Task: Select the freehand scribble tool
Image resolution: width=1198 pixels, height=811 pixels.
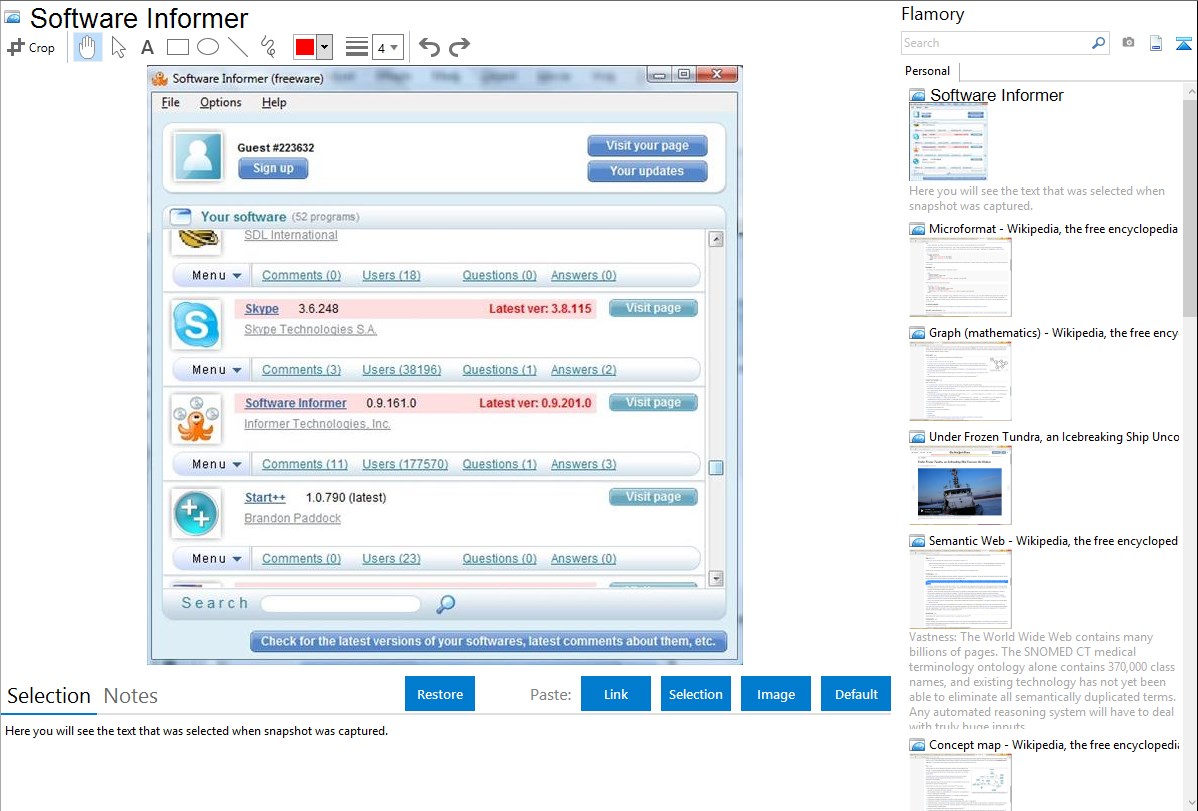Action: point(268,47)
